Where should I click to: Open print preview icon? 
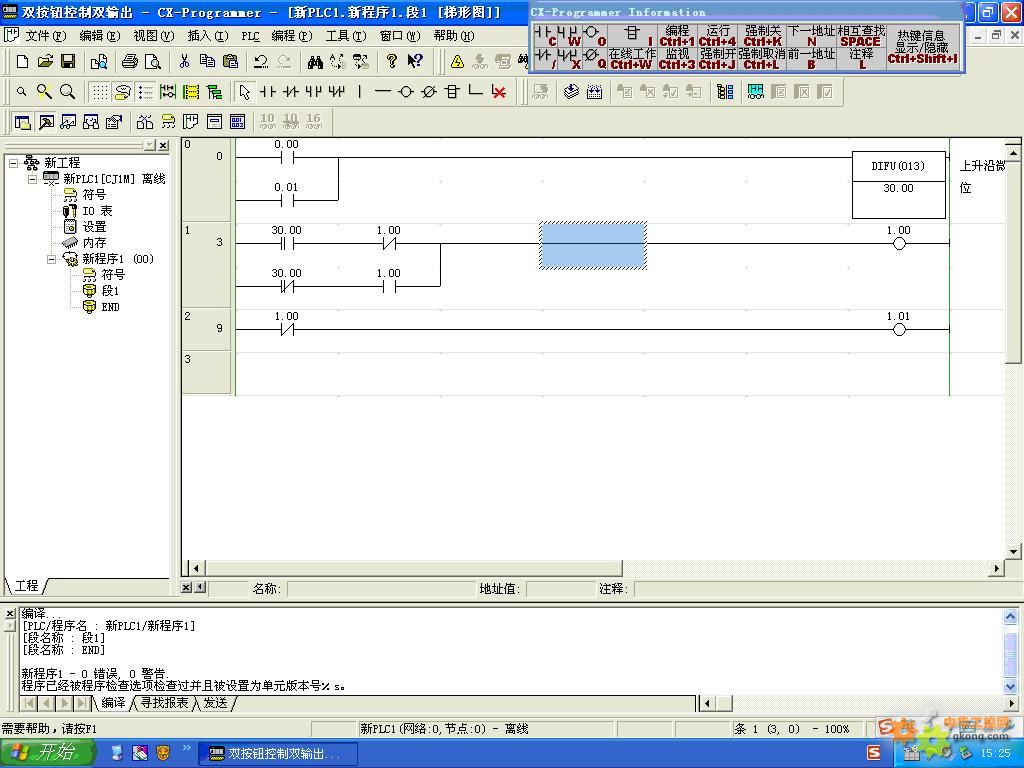pos(152,61)
